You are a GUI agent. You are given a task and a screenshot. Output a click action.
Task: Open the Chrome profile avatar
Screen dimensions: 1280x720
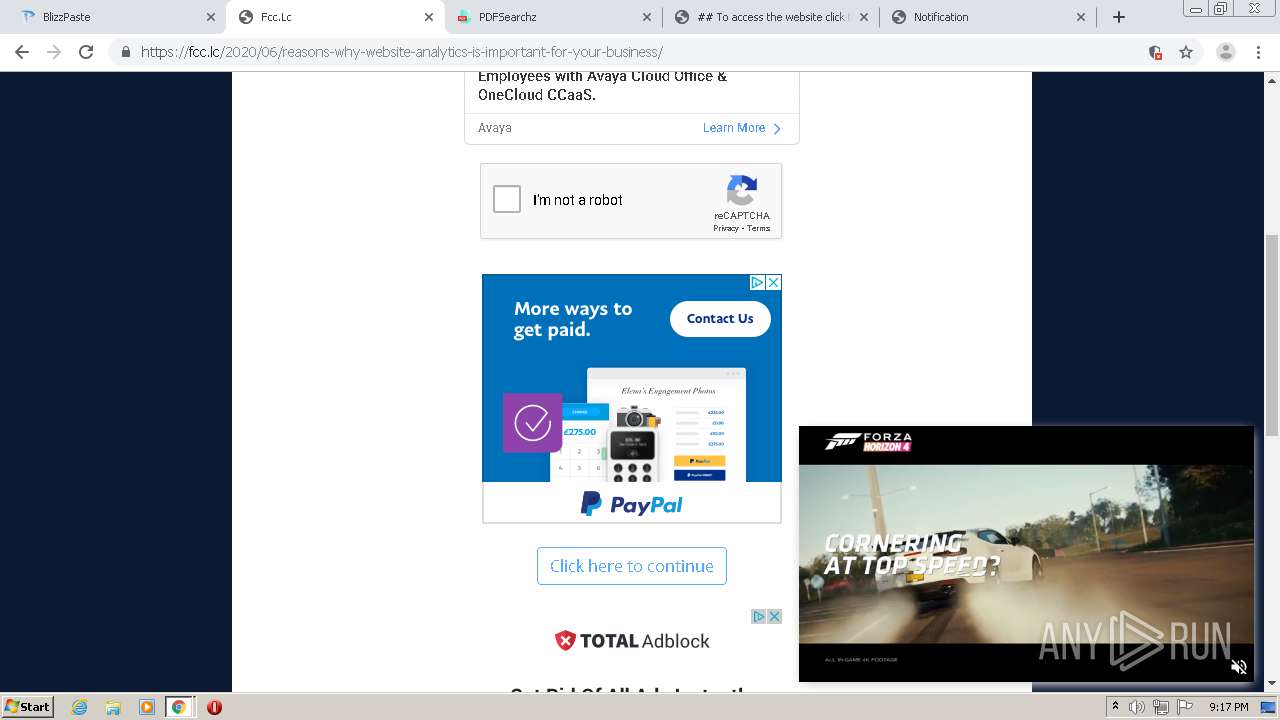coord(1226,52)
